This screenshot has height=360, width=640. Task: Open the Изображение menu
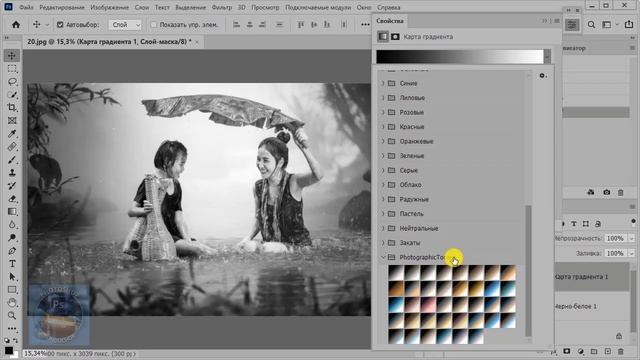109,7
